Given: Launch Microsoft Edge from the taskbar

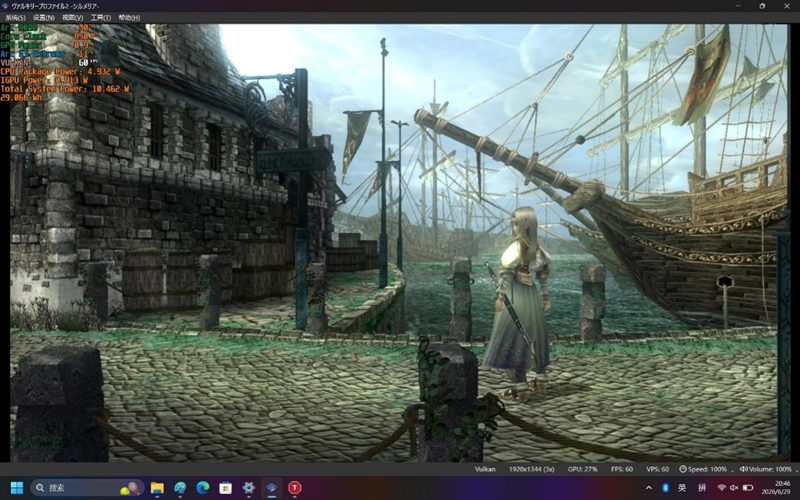Looking at the screenshot, I should (x=203, y=488).
